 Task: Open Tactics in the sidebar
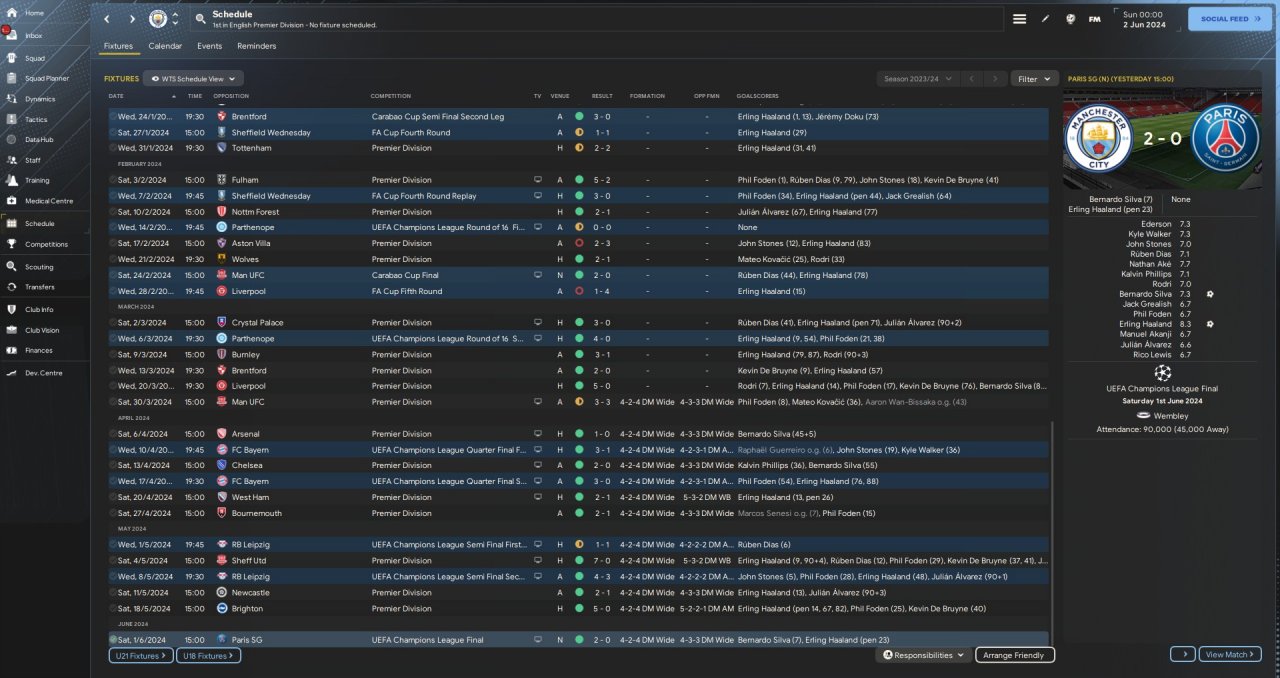click(36, 119)
